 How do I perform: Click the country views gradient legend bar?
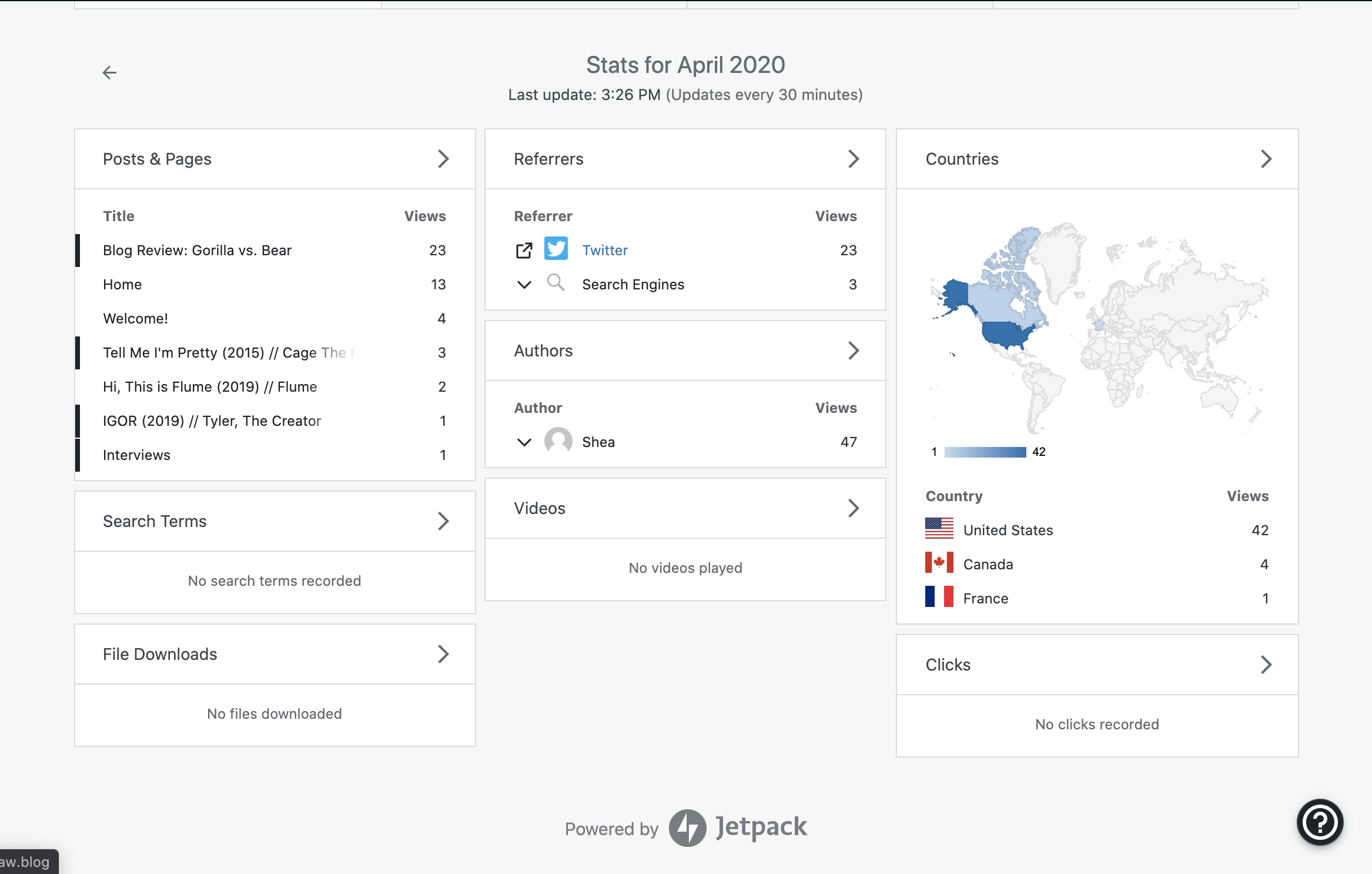click(x=985, y=452)
